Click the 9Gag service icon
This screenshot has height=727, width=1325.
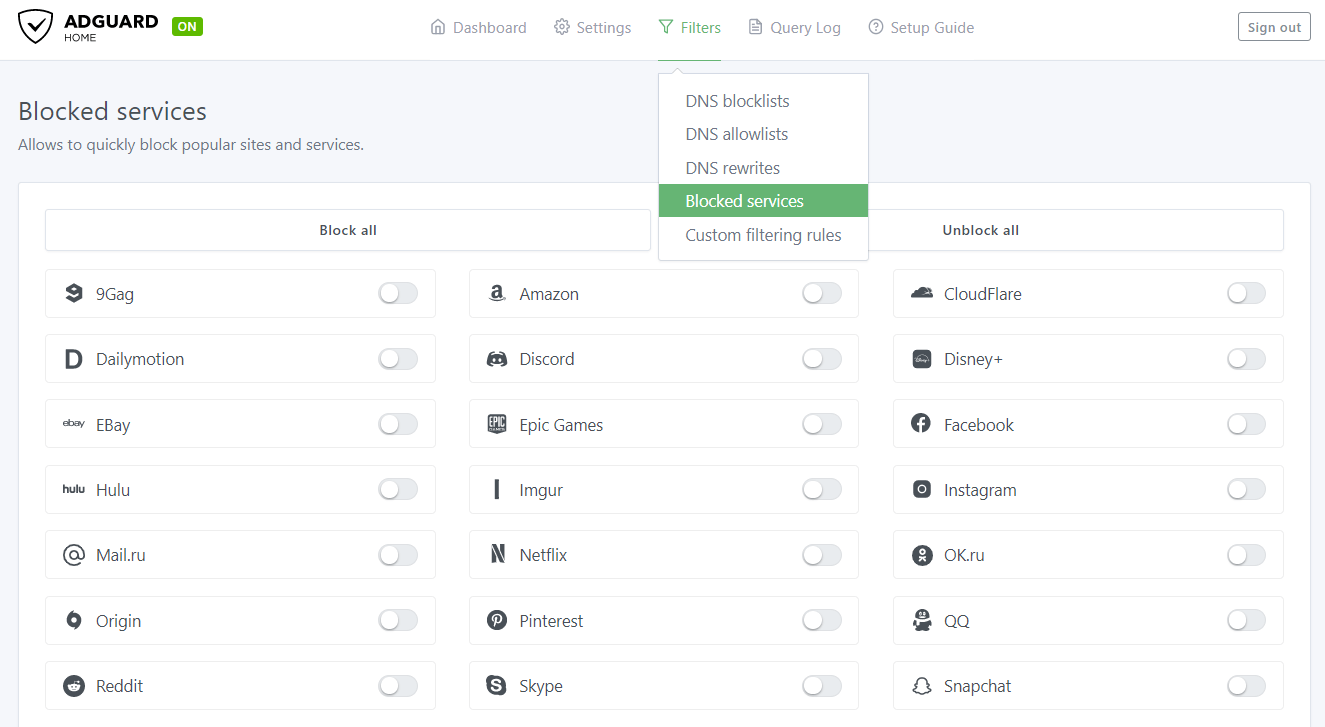[73, 293]
